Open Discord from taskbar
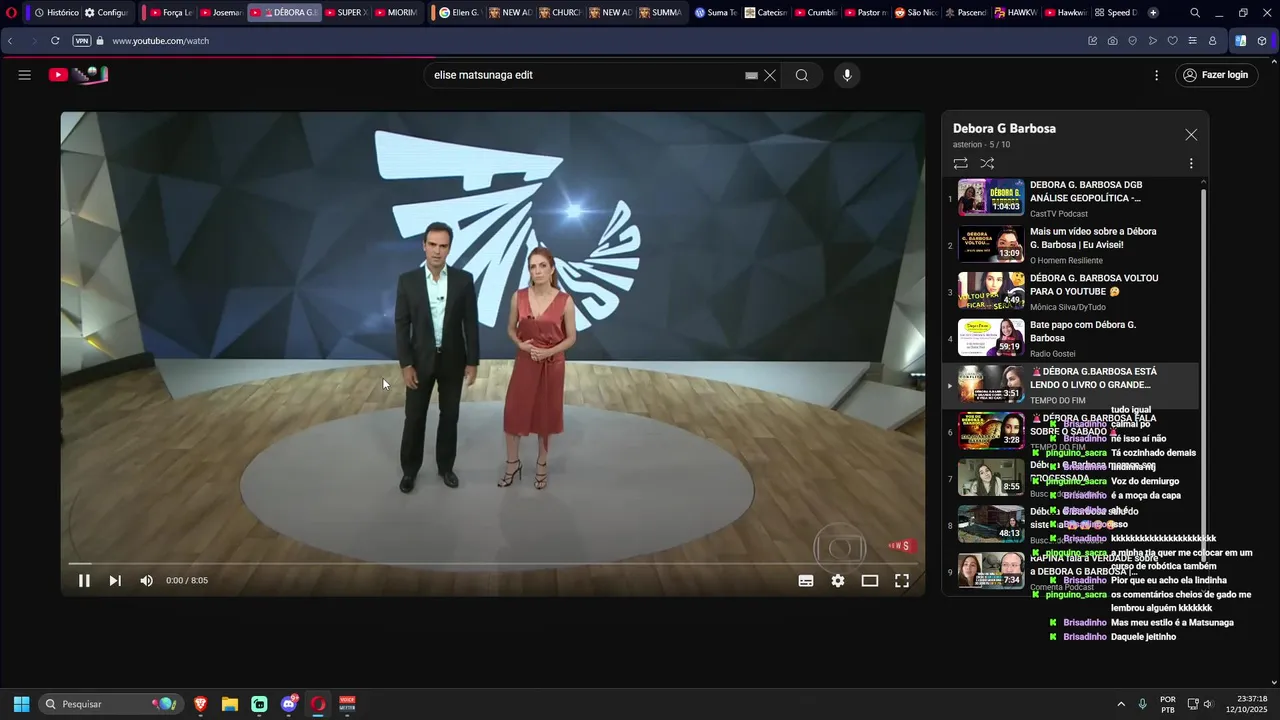This screenshot has width=1280, height=720. 289,704
